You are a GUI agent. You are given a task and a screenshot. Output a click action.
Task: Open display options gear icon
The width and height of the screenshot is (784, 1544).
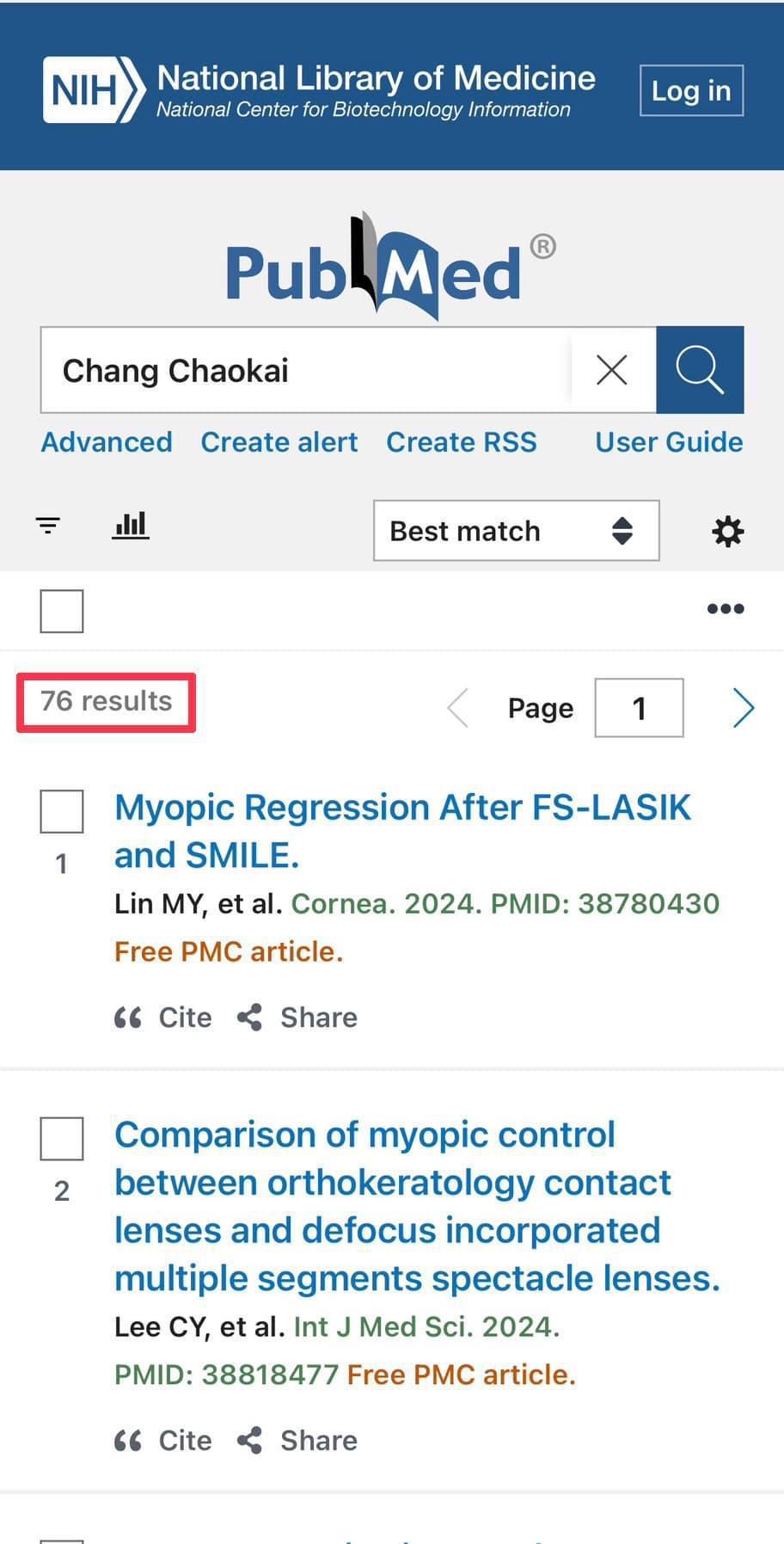click(x=727, y=532)
